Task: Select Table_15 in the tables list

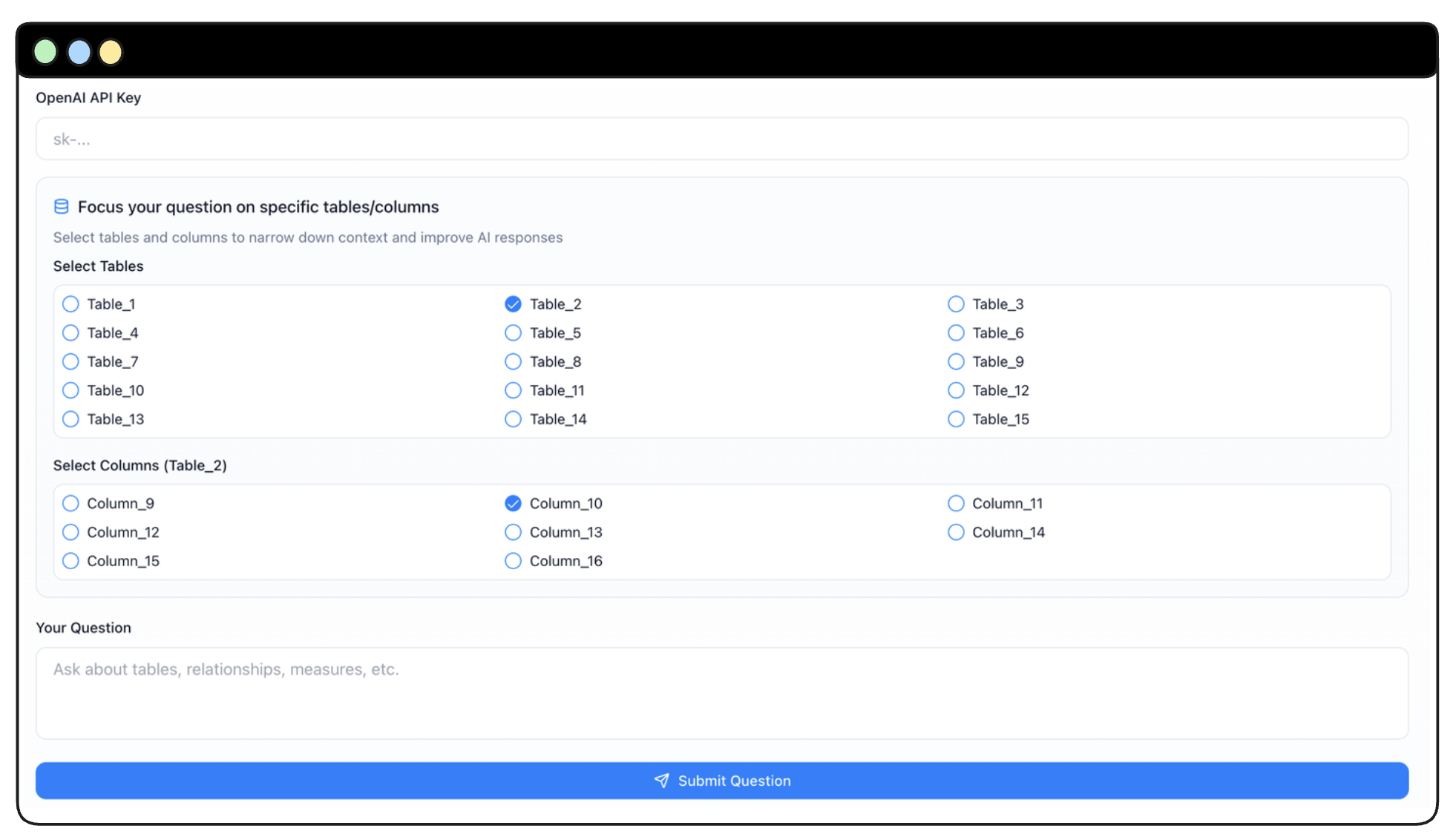Action: (x=956, y=419)
